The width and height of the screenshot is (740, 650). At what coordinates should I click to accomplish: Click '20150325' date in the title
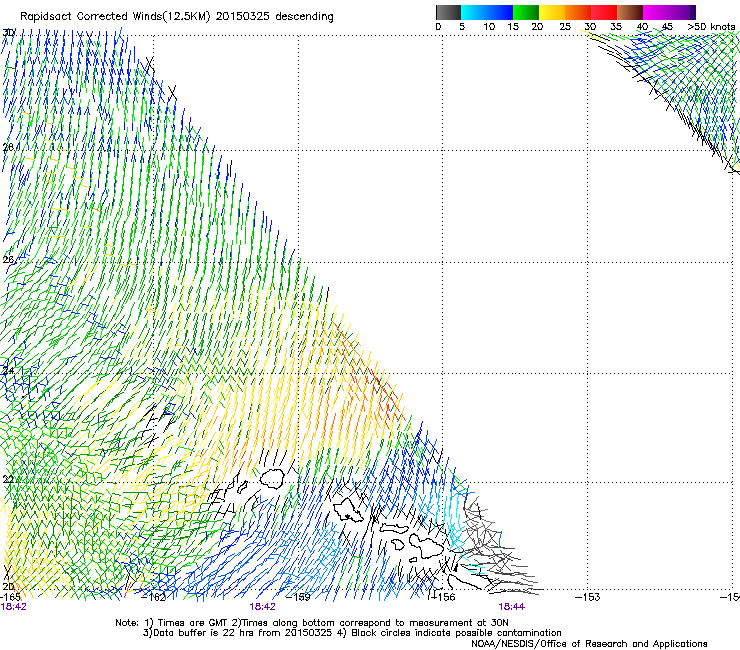pyautogui.click(x=243, y=16)
